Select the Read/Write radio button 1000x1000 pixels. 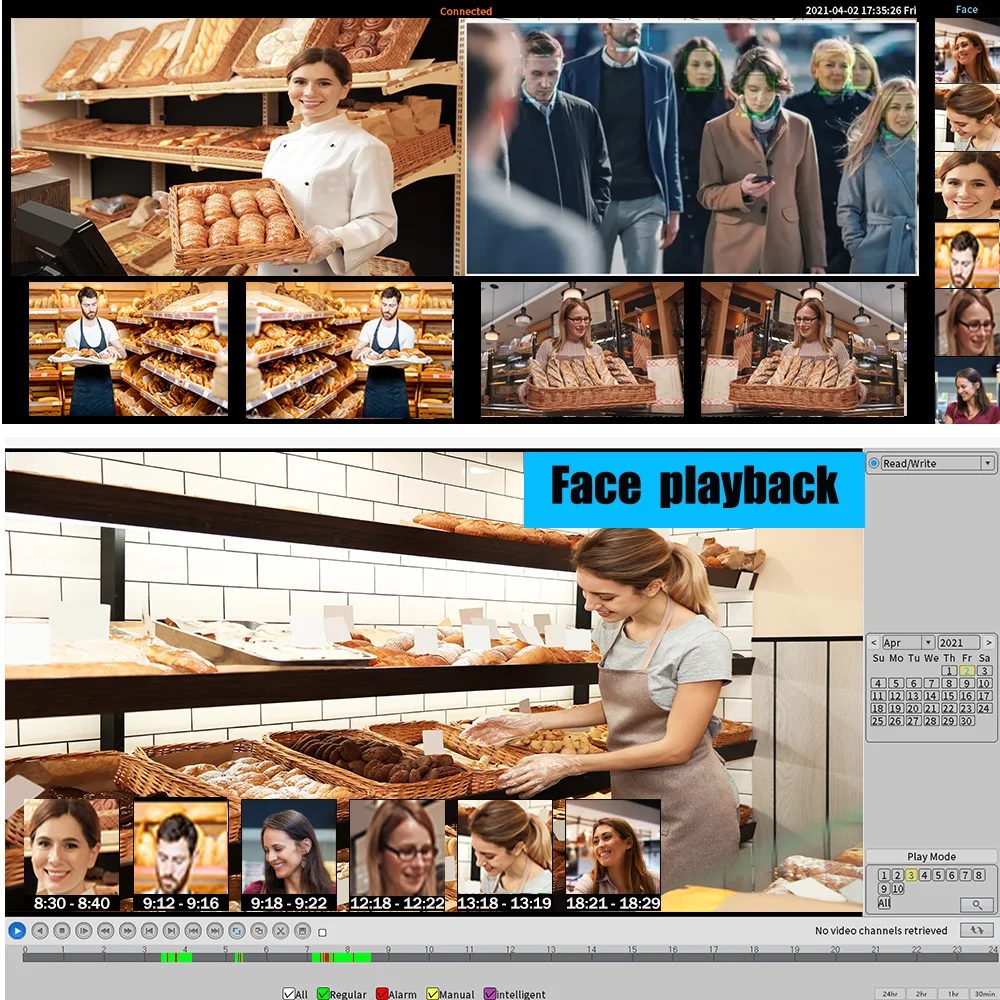(x=874, y=463)
